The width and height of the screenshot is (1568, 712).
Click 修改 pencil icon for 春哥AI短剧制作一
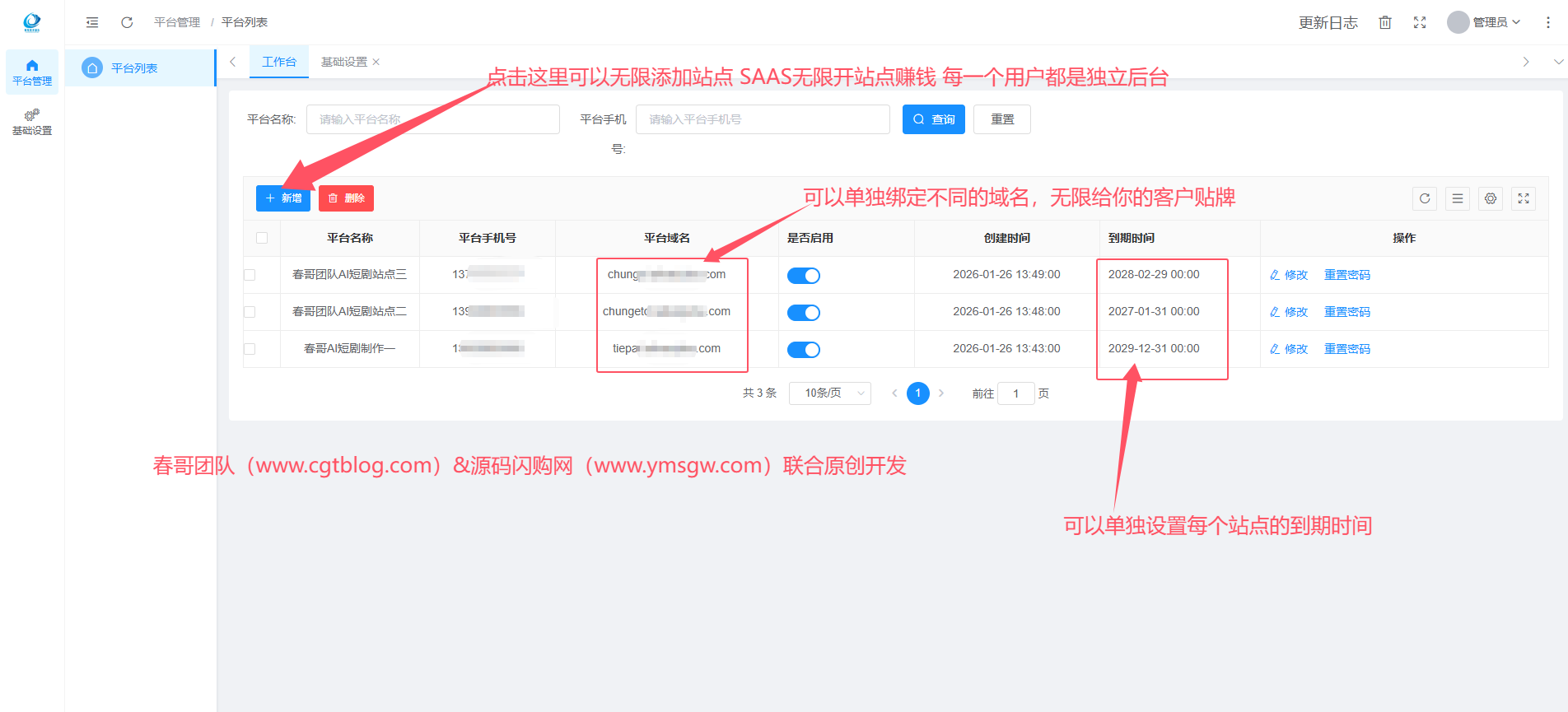point(1275,349)
